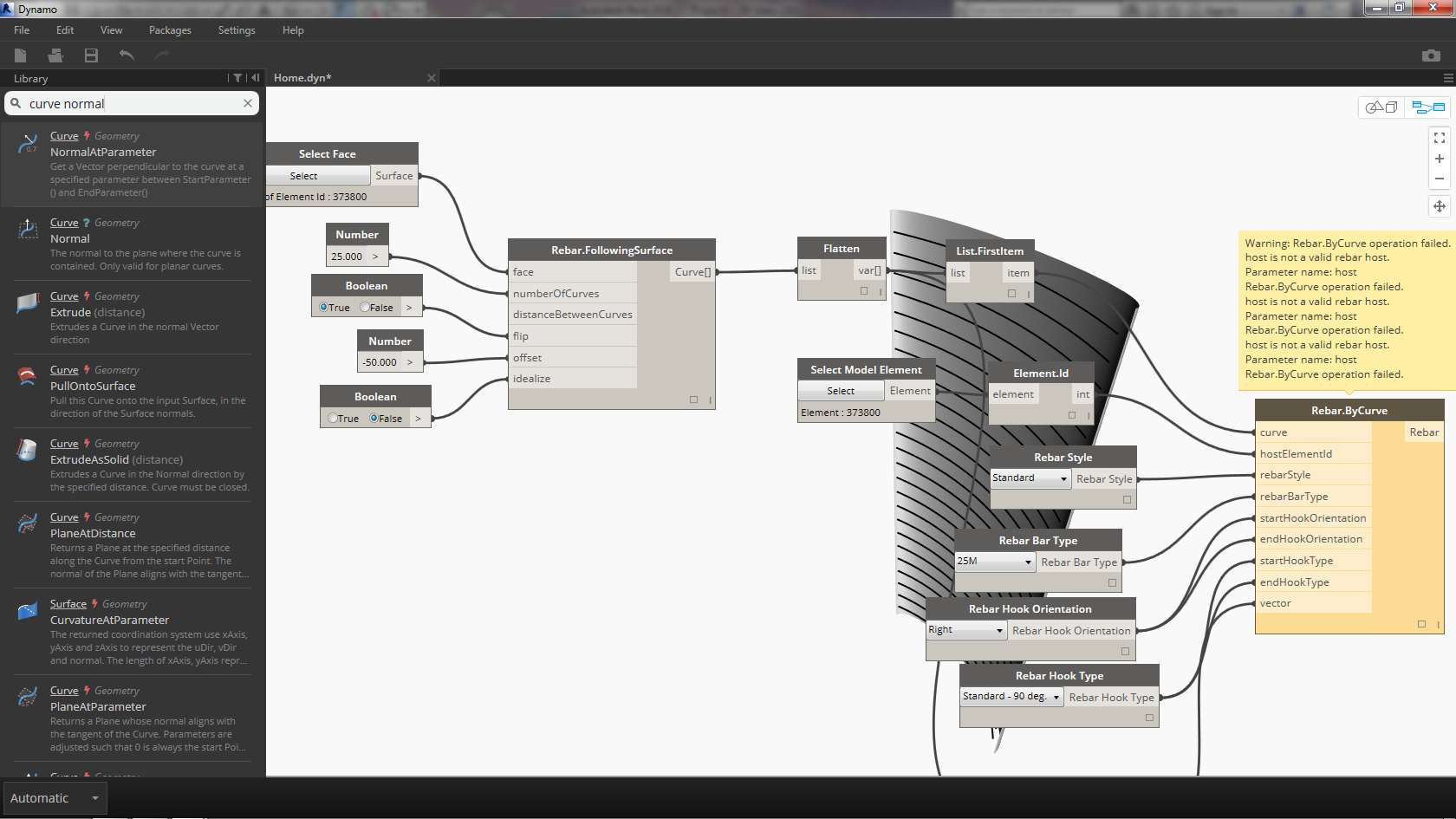Clear the library search text
The image size is (1456, 819).
(248, 103)
